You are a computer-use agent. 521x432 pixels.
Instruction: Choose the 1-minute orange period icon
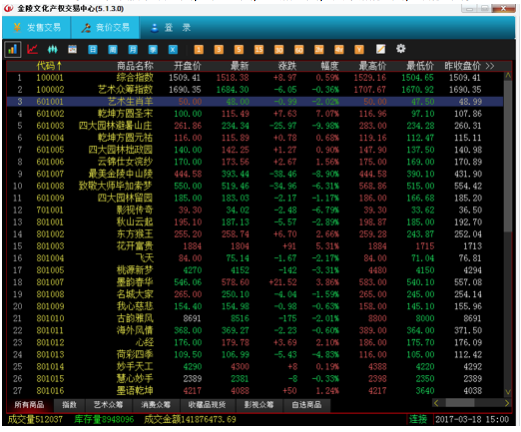click(x=199, y=49)
